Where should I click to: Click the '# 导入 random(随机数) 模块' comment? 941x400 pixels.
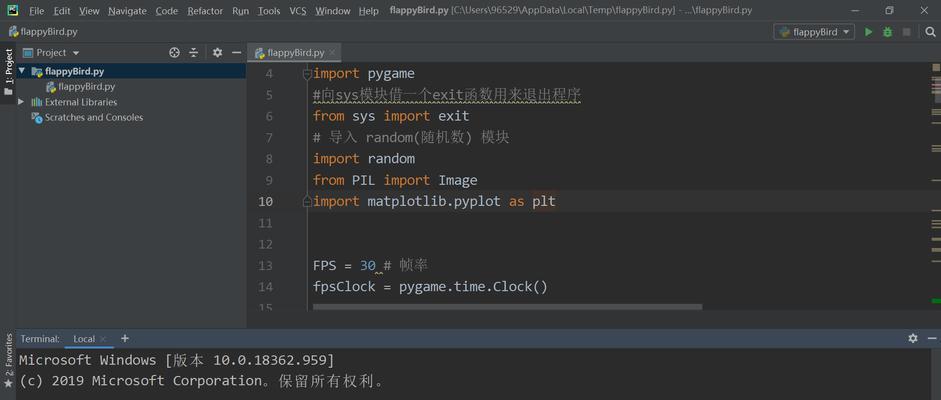pyautogui.click(x=411, y=138)
